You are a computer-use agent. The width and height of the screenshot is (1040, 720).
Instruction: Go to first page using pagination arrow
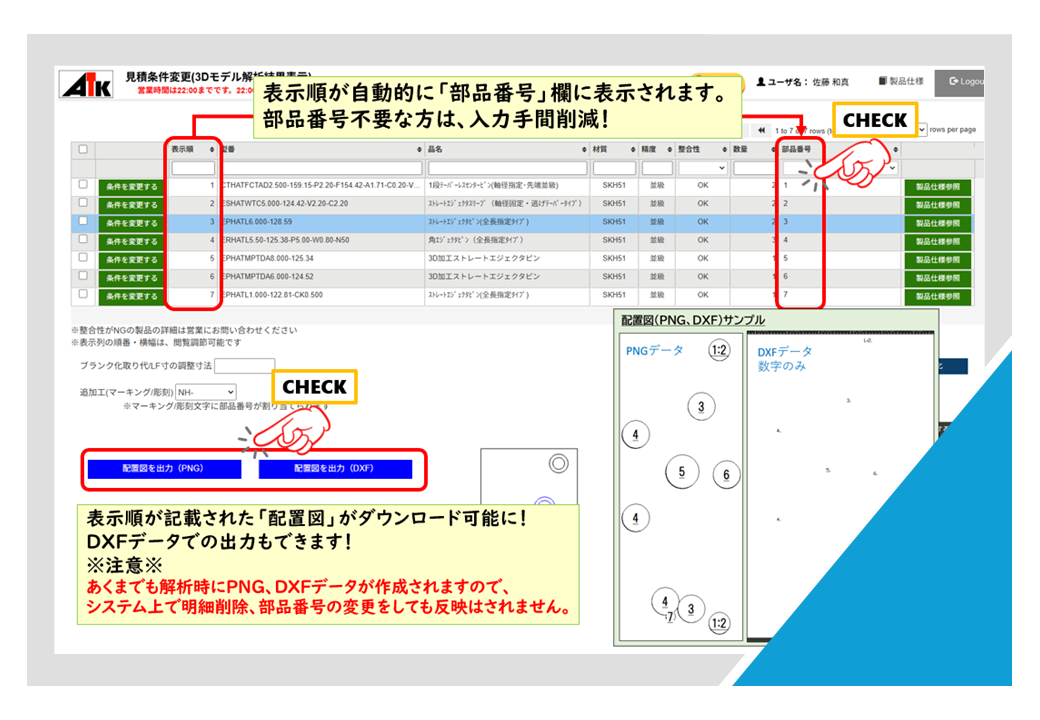(x=762, y=130)
